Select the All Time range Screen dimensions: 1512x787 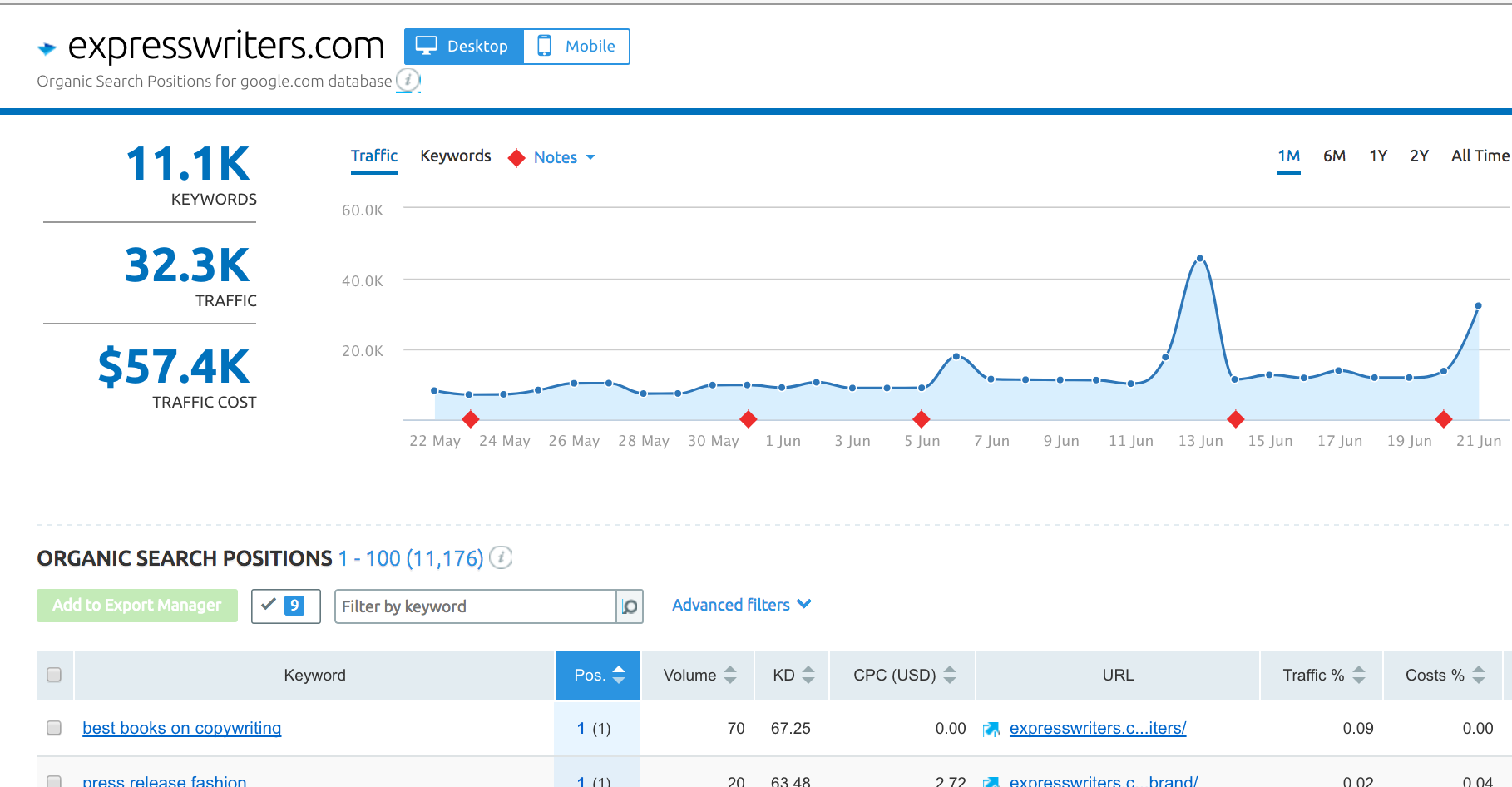(1480, 156)
